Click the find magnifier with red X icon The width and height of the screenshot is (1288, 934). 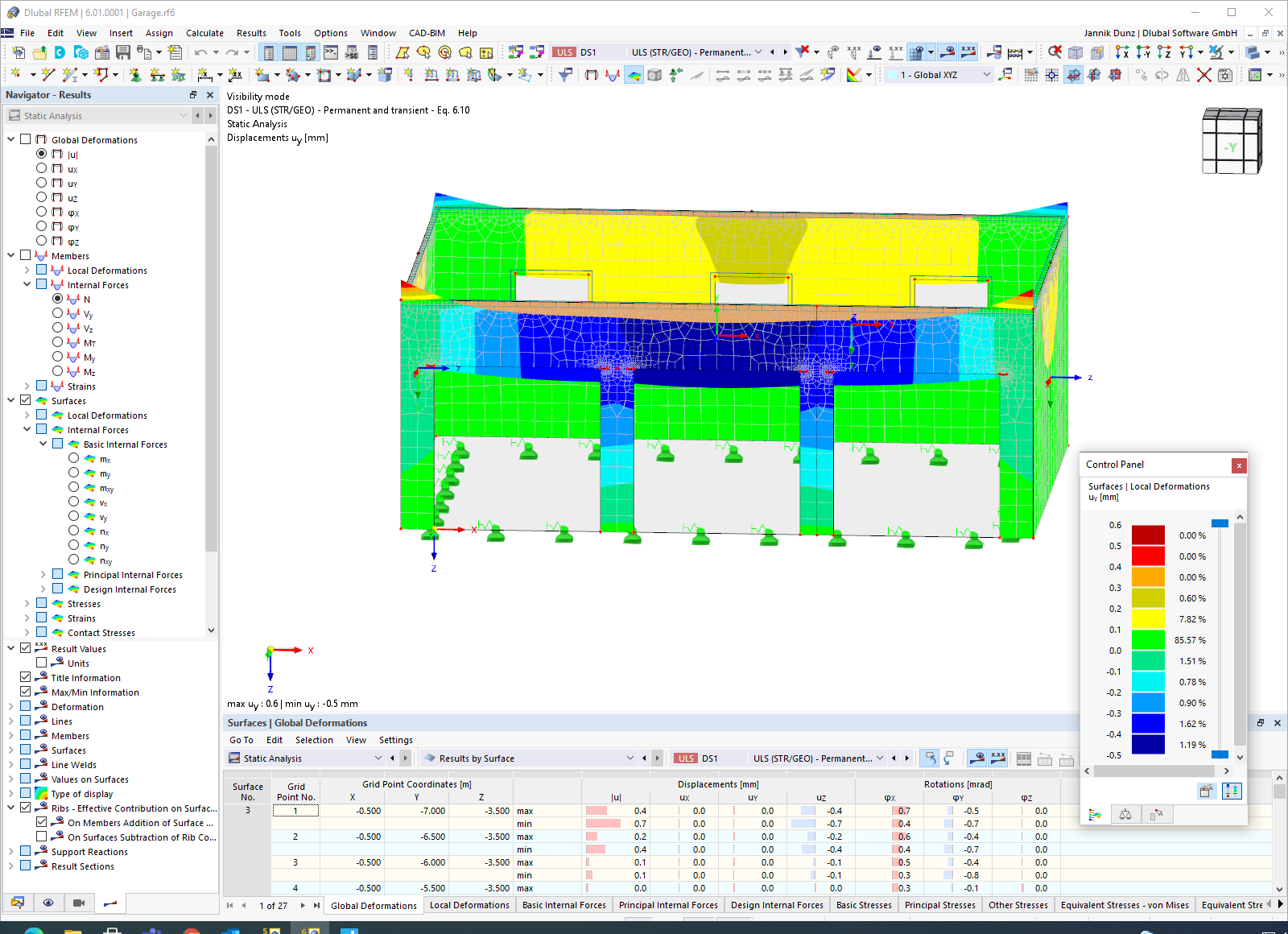pos(1055,52)
